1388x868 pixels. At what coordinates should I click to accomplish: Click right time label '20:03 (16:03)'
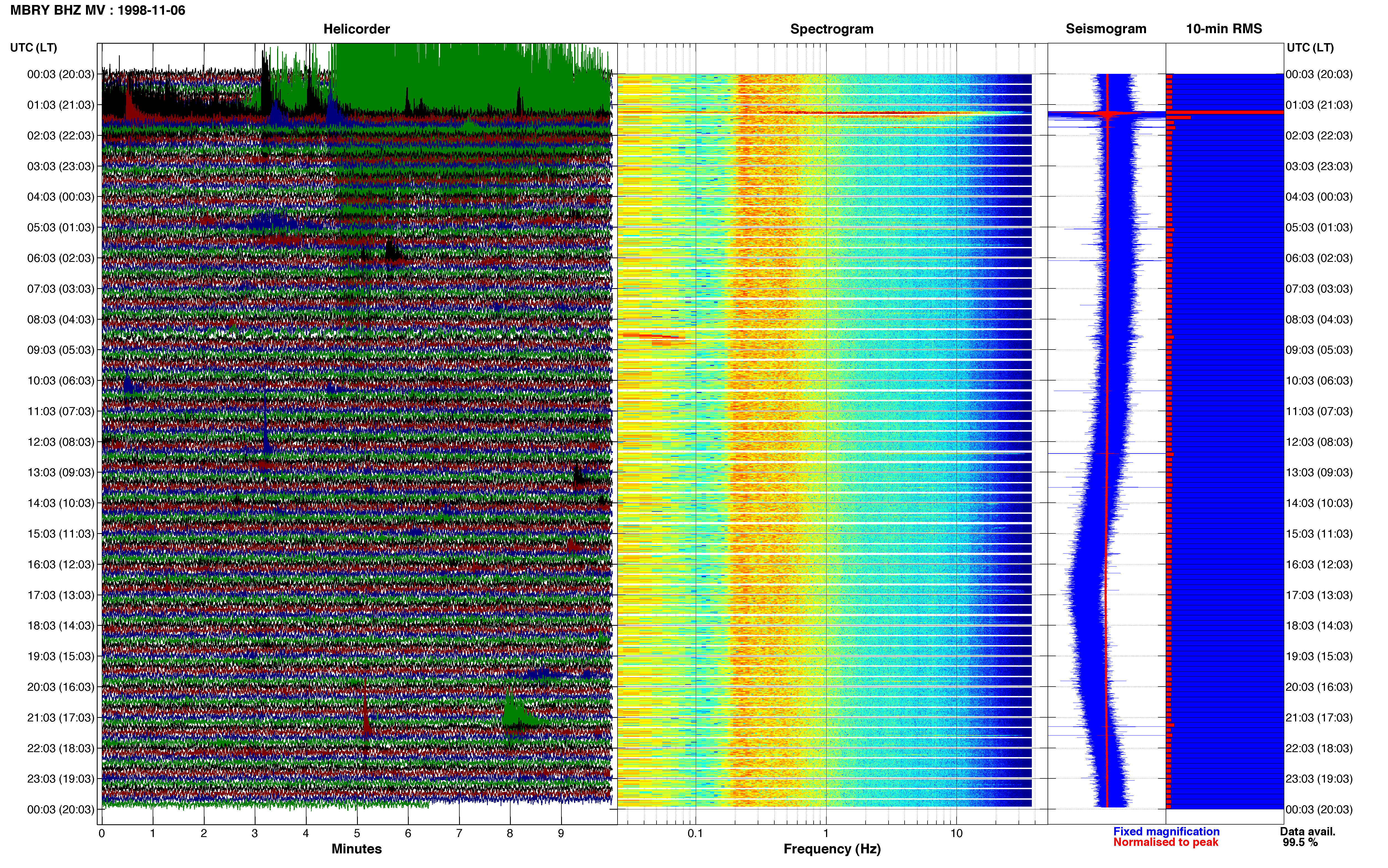tap(1319, 687)
